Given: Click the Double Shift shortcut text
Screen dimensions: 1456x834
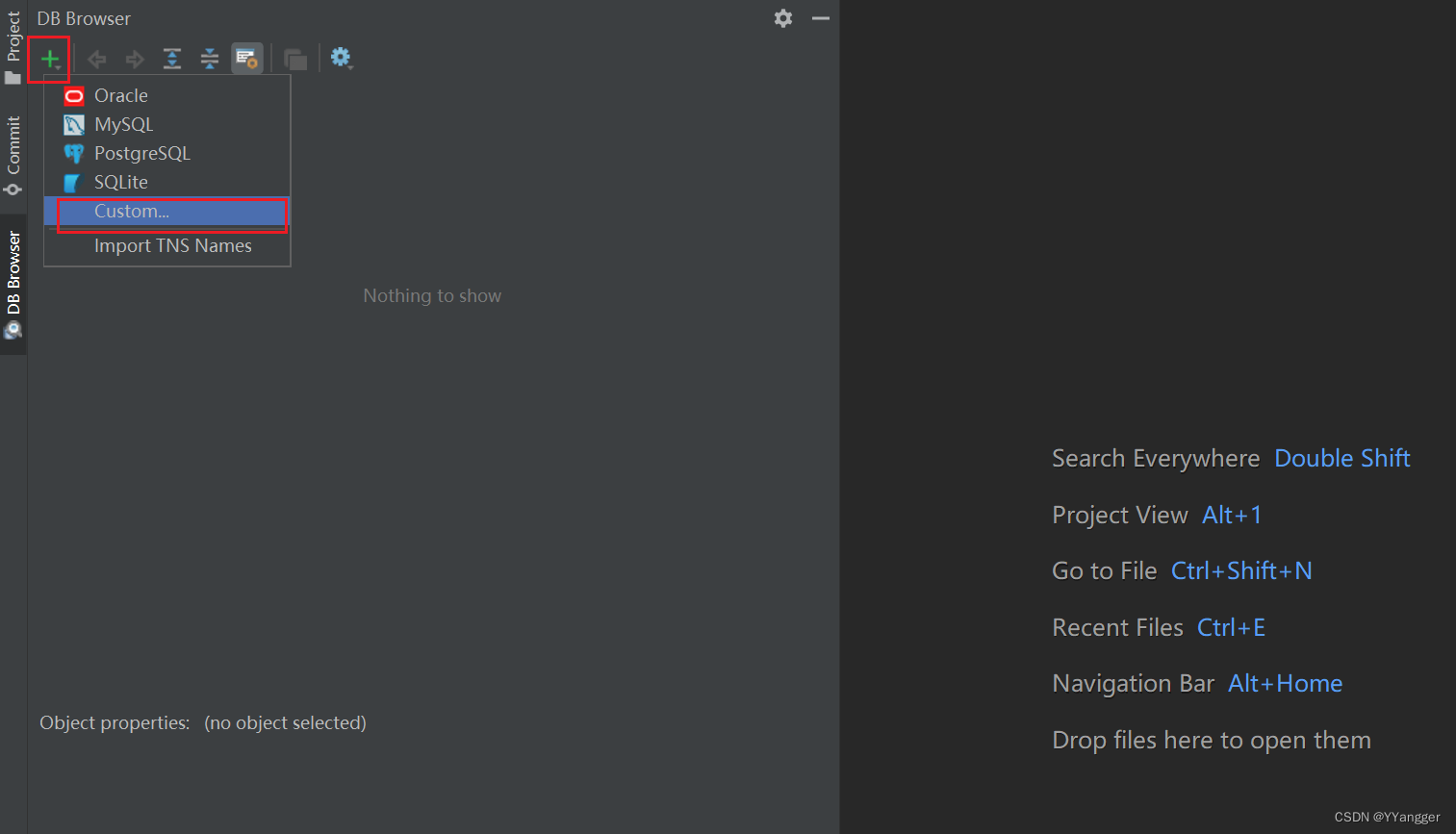Looking at the screenshot, I should coord(1342,459).
